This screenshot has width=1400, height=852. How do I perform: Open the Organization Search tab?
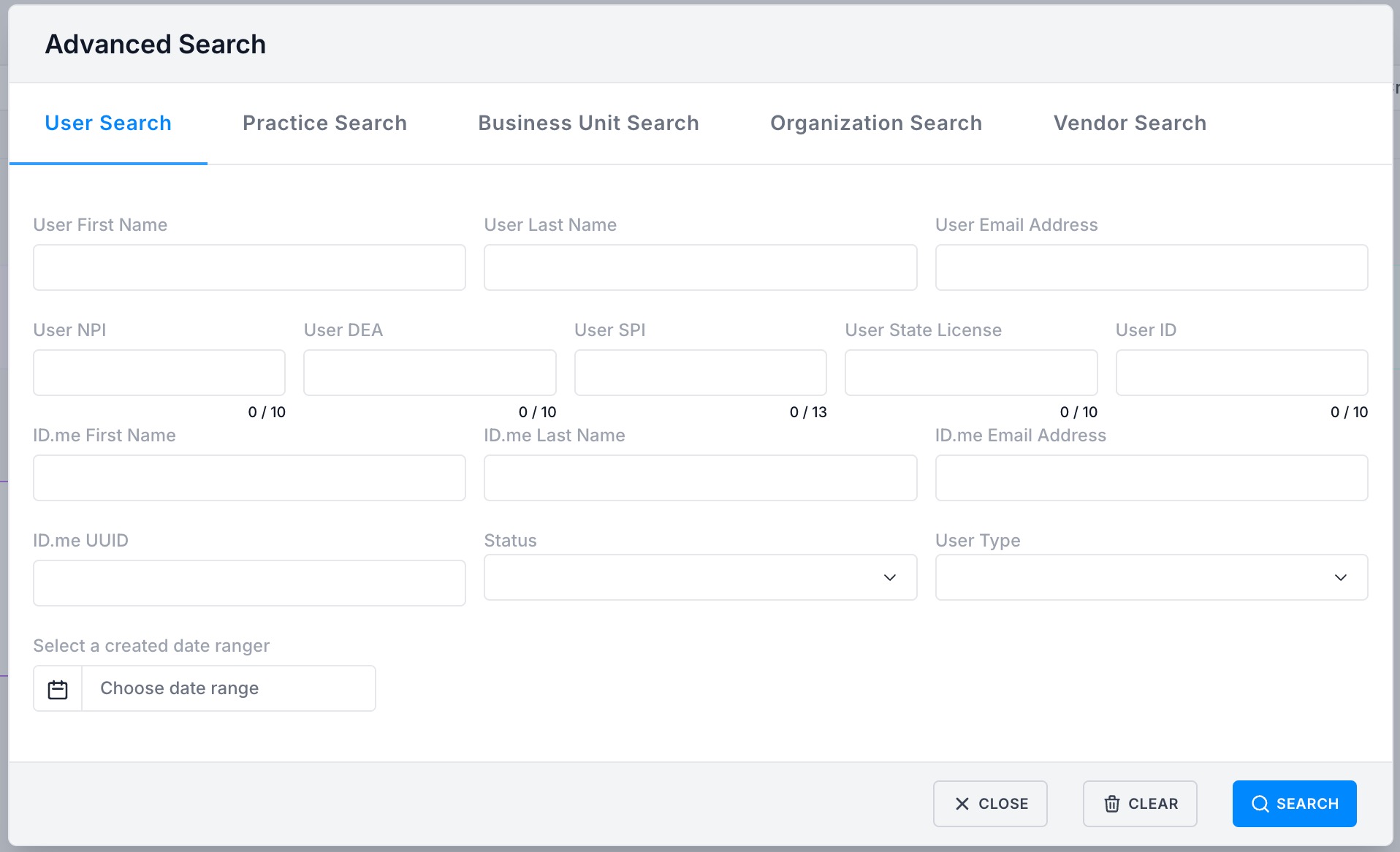(x=876, y=123)
